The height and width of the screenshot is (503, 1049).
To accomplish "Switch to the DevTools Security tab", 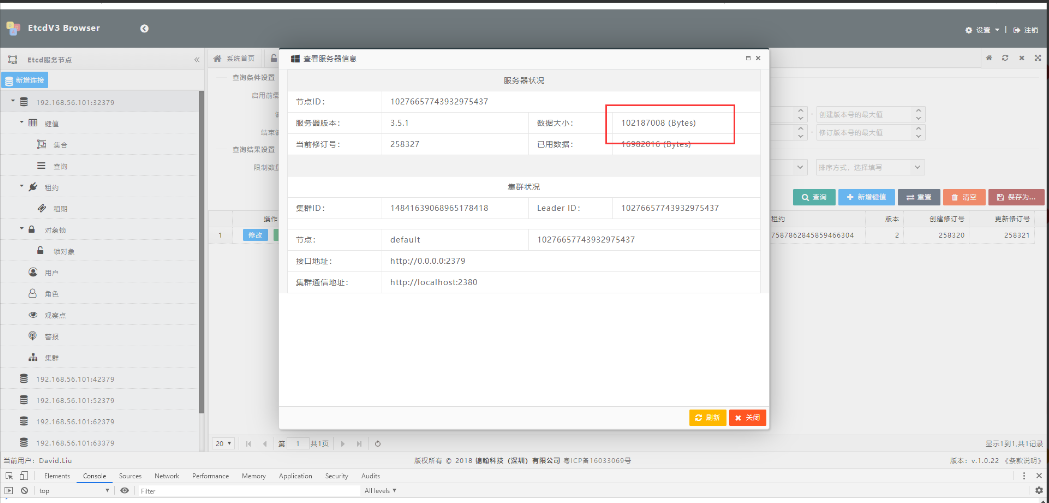I will 337,476.
